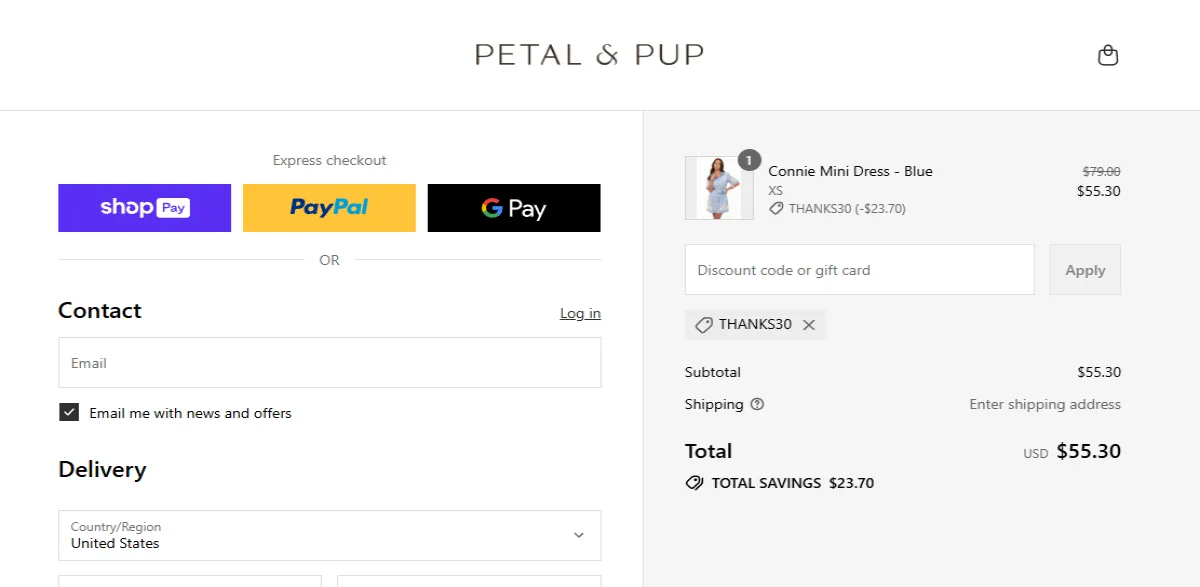Choose Google Pay for express checkout
The height and width of the screenshot is (587, 1200).
(514, 207)
